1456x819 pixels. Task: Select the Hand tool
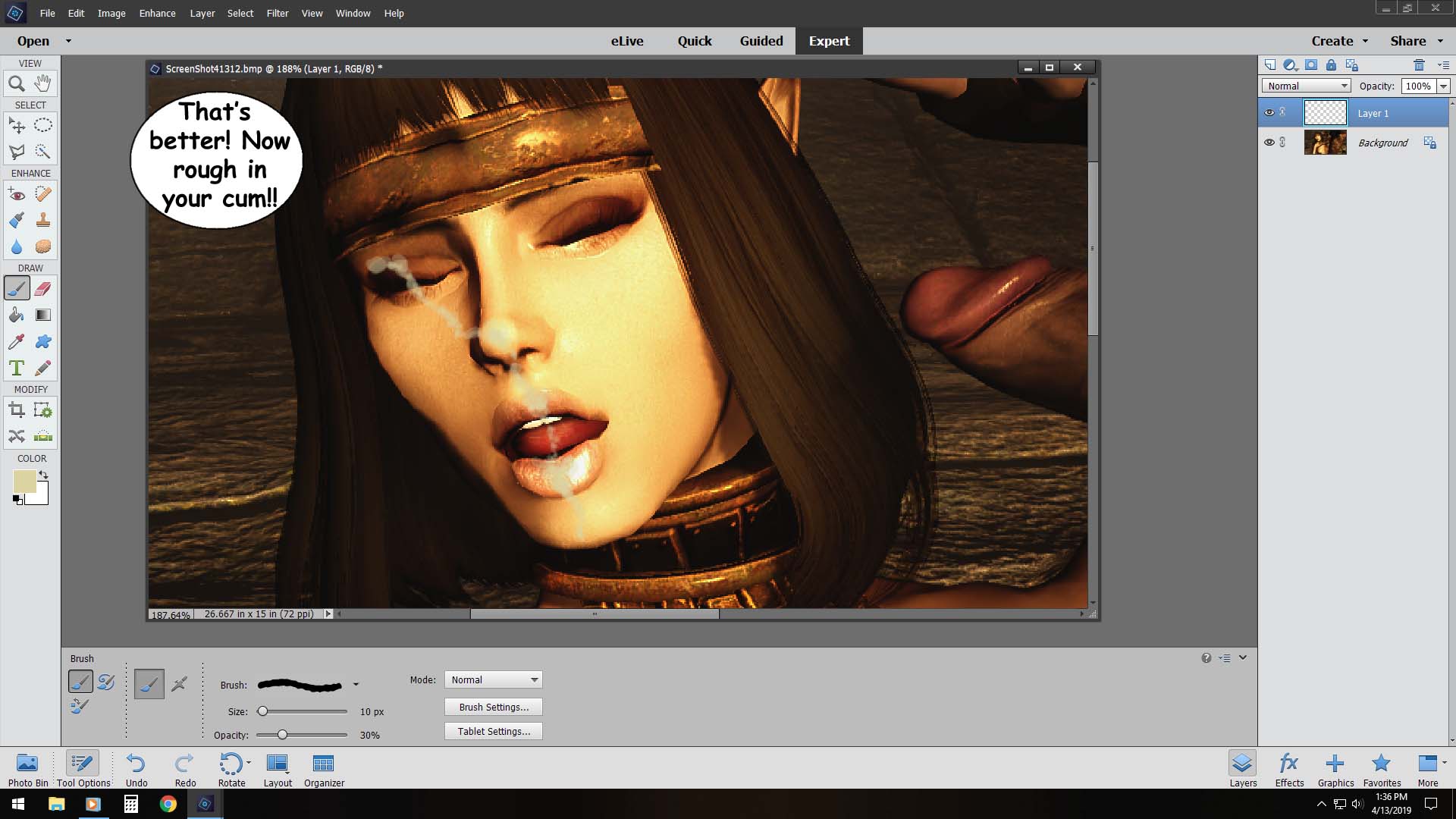click(x=43, y=83)
